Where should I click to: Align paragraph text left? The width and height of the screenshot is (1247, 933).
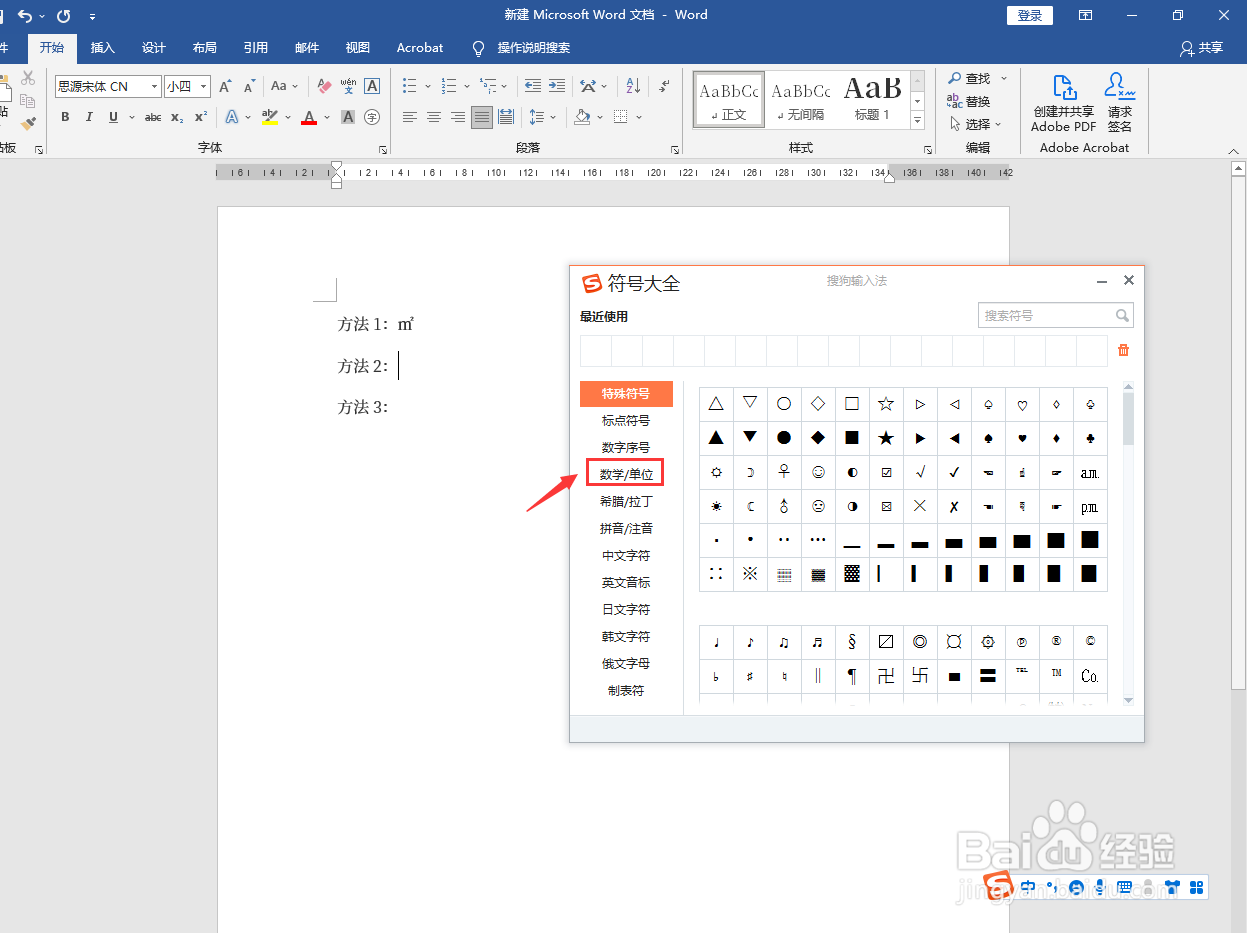(x=410, y=117)
